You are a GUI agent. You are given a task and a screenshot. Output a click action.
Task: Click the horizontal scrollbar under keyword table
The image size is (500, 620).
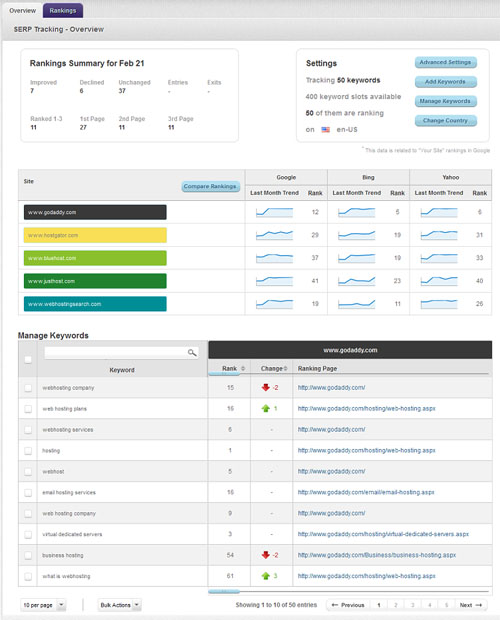coord(224,592)
